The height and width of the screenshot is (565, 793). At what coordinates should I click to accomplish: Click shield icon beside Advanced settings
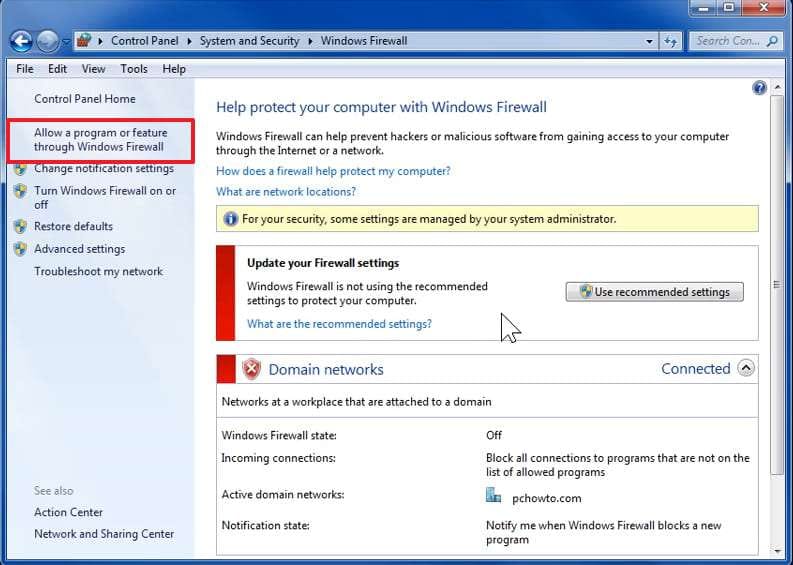coord(20,249)
